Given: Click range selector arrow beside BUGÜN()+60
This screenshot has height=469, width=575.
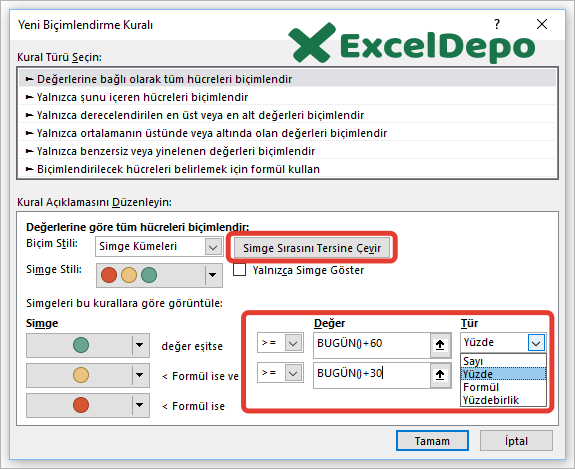Looking at the screenshot, I should [x=440, y=345].
